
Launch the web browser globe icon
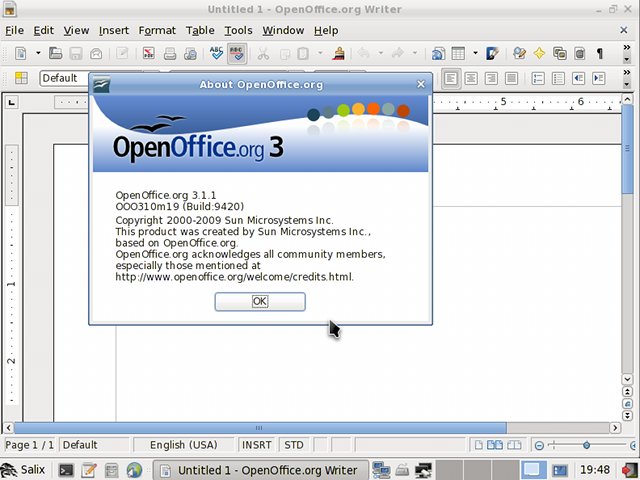pyautogui.click(x=134, y=470)
